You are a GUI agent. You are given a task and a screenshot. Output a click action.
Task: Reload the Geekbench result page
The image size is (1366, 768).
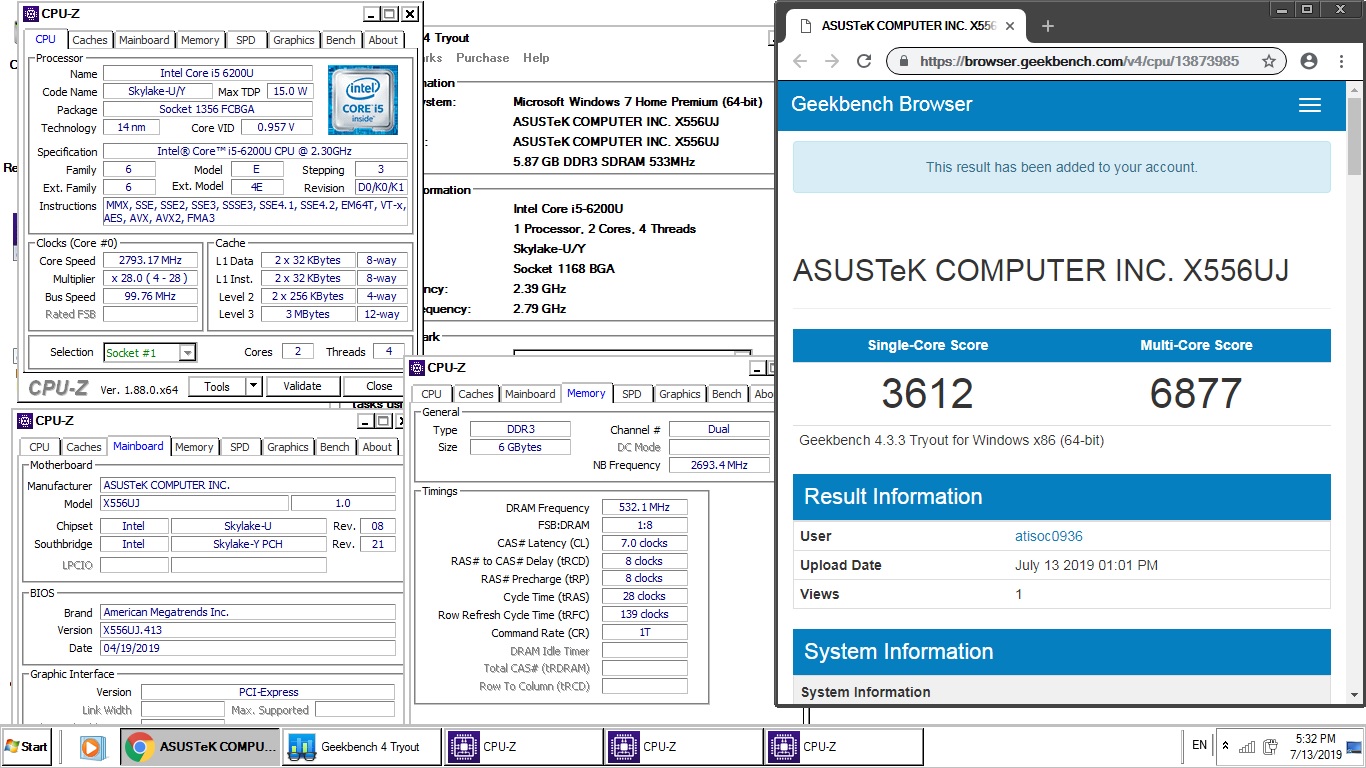click(x=864, y=61)
